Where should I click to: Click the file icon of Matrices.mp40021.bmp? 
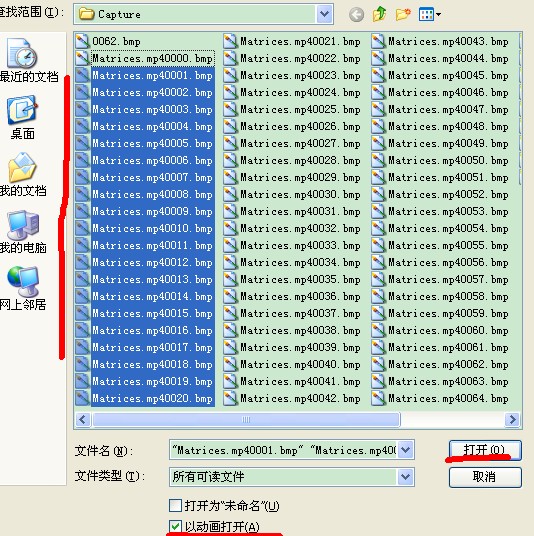(x=230, y=41)
